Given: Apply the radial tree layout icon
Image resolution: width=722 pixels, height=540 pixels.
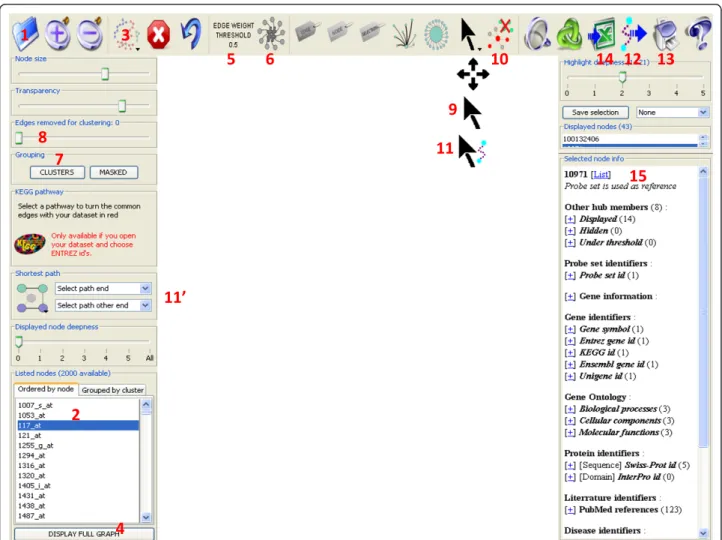Looking at the screenshot, I should coord(404,34).
